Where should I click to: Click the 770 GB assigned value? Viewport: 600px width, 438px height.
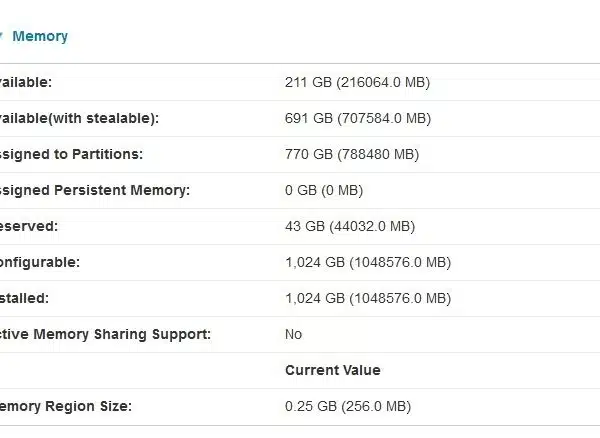coord(352,154)
